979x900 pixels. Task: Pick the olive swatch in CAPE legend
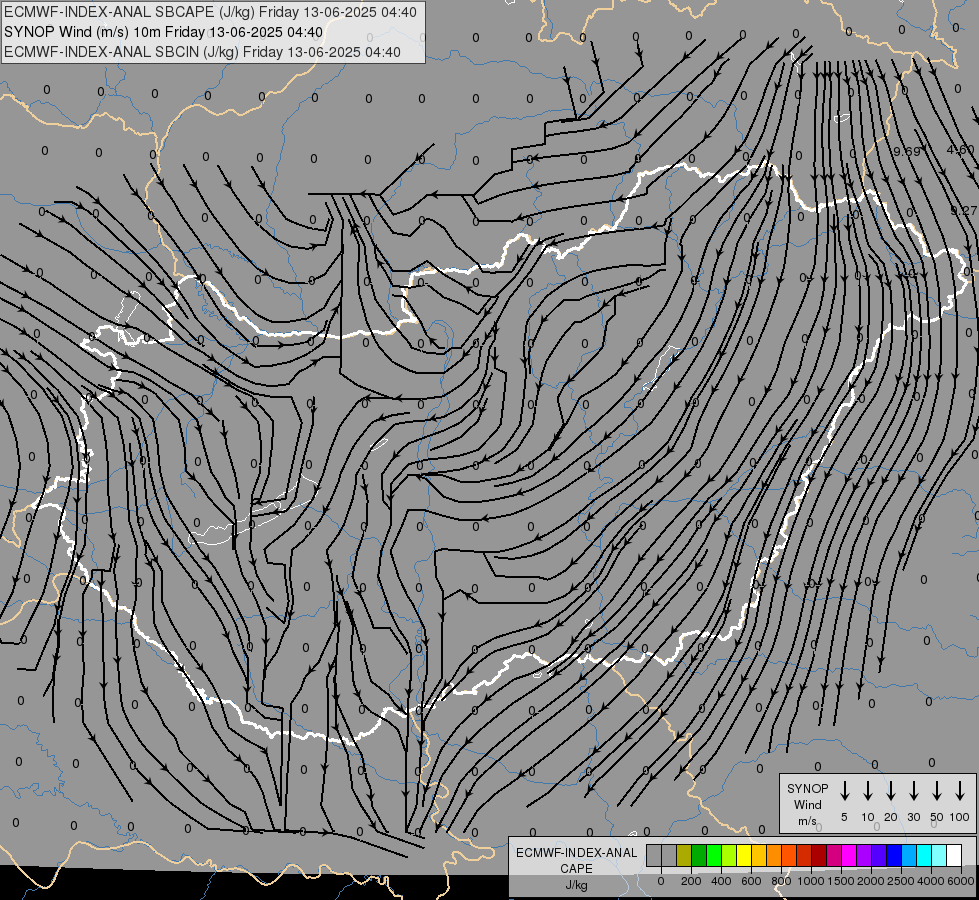click(x=684, y=855)
